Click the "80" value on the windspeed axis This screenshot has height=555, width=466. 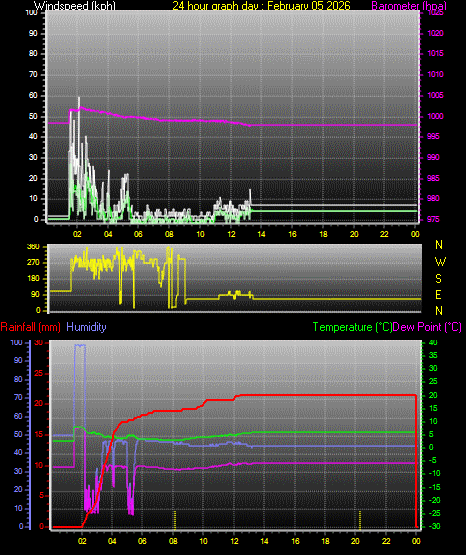coord(33,53)
